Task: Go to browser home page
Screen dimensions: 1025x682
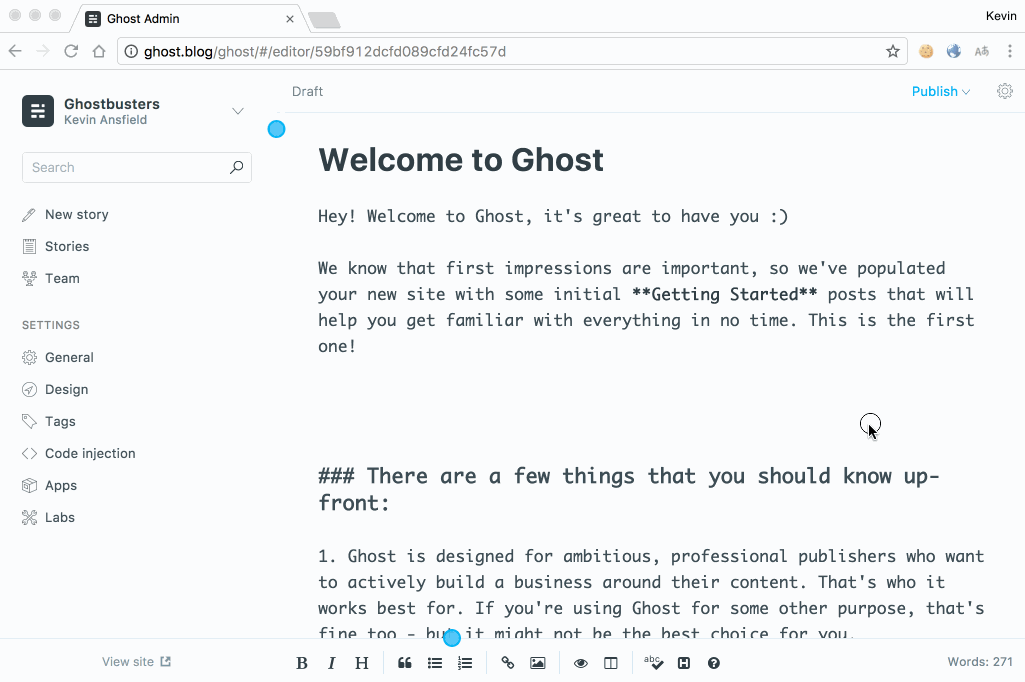Action: click(99, 51)
